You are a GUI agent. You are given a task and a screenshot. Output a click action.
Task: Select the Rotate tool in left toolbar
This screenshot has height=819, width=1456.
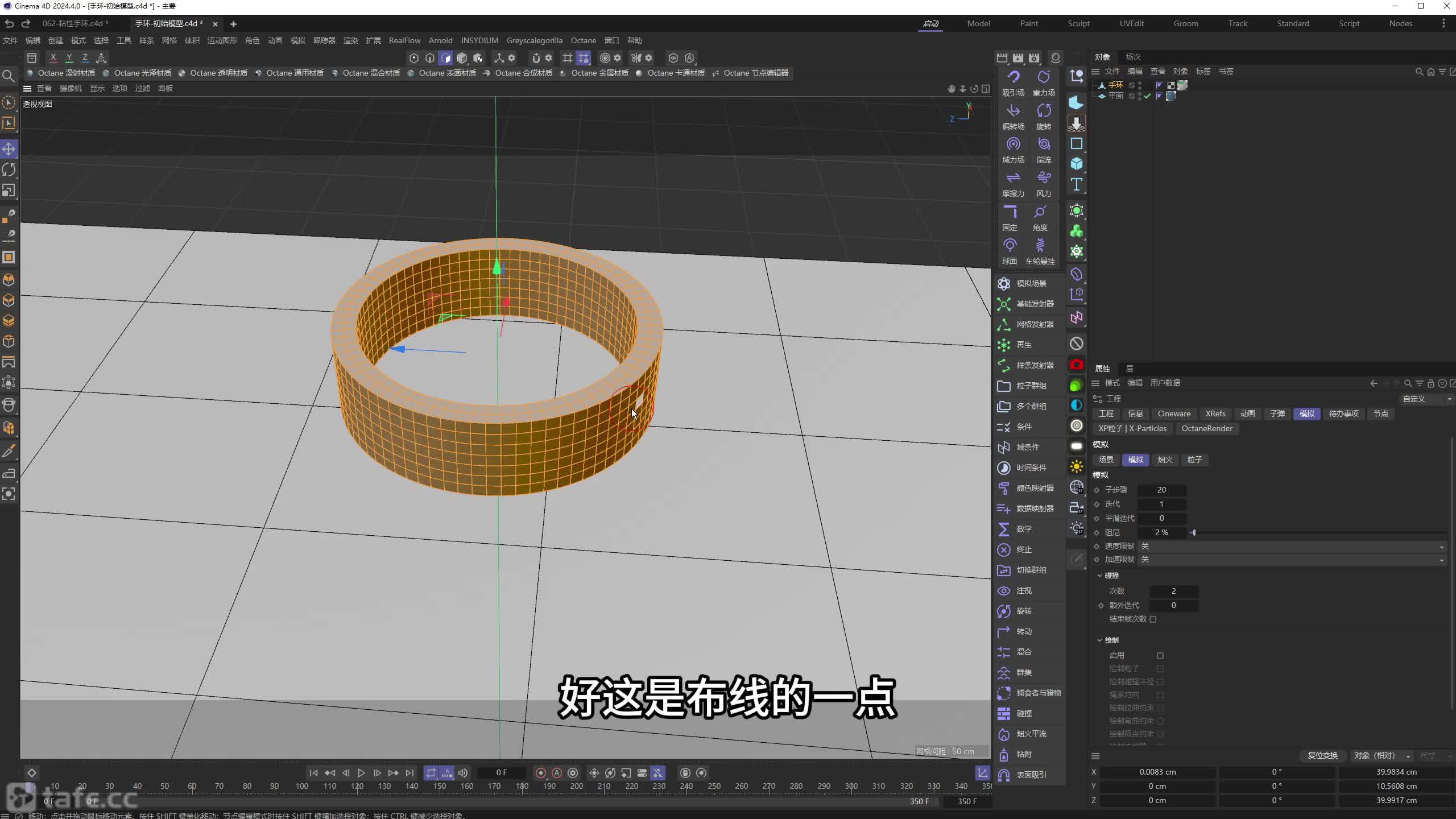9,169
